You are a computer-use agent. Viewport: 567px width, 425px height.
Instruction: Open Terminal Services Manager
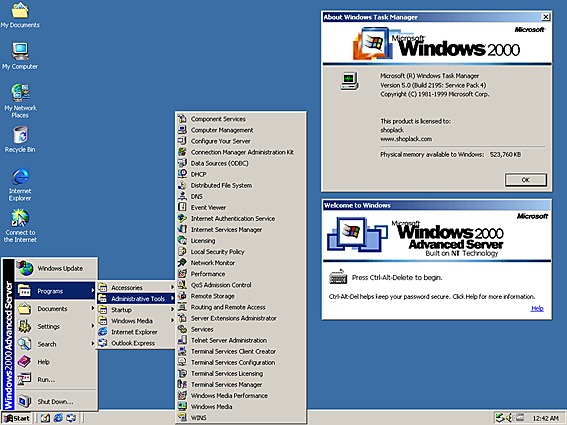coord(241,384)
